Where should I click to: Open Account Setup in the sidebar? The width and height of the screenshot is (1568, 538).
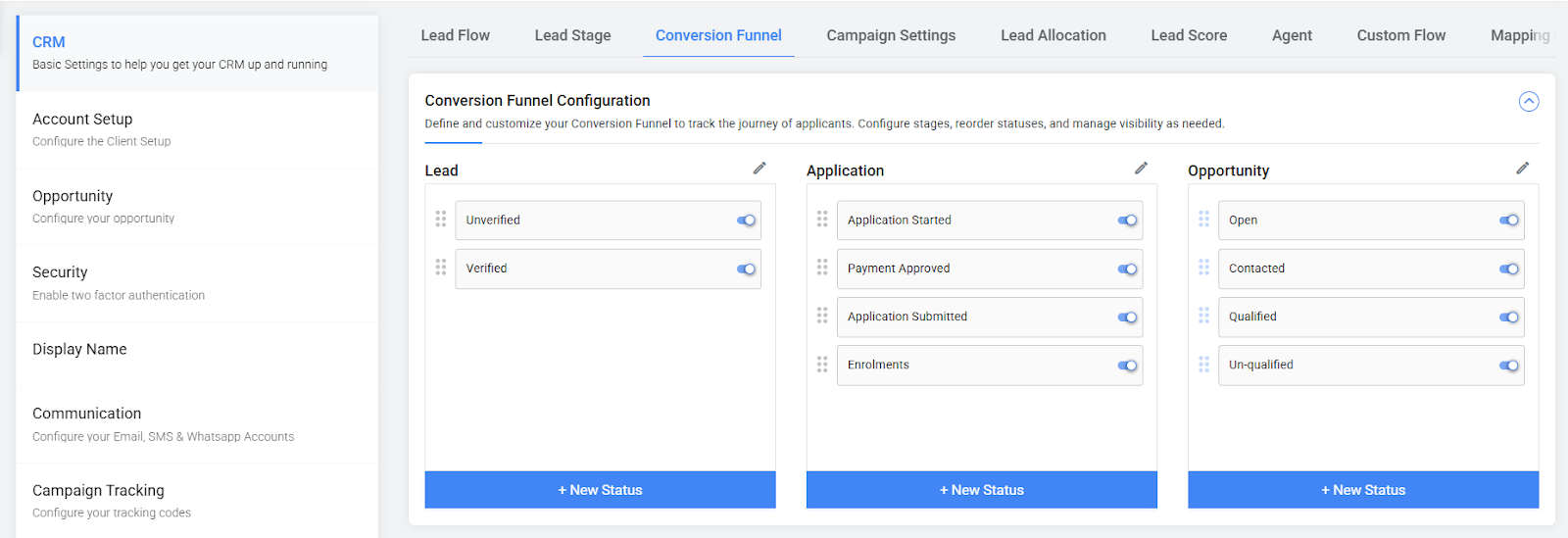(196, 129)
